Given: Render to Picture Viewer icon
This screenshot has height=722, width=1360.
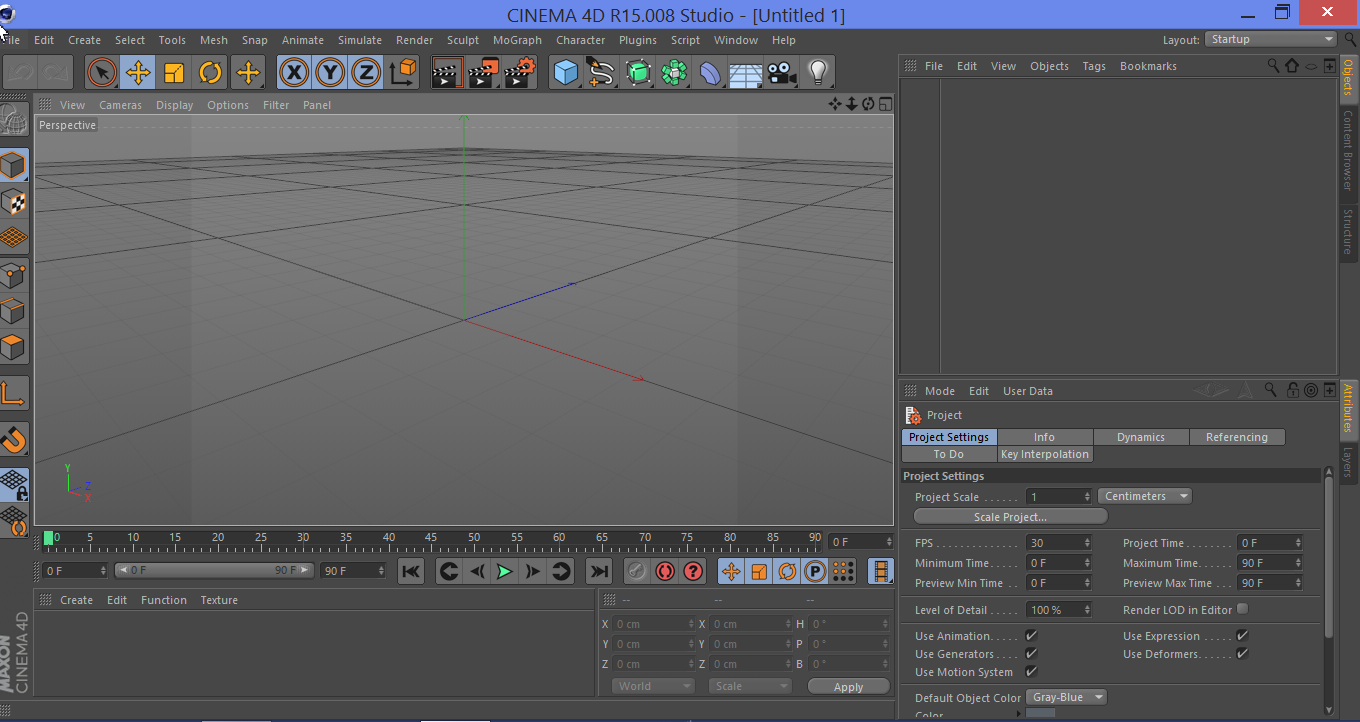Looking at the screenshot, I should click(x=484, y=72).
